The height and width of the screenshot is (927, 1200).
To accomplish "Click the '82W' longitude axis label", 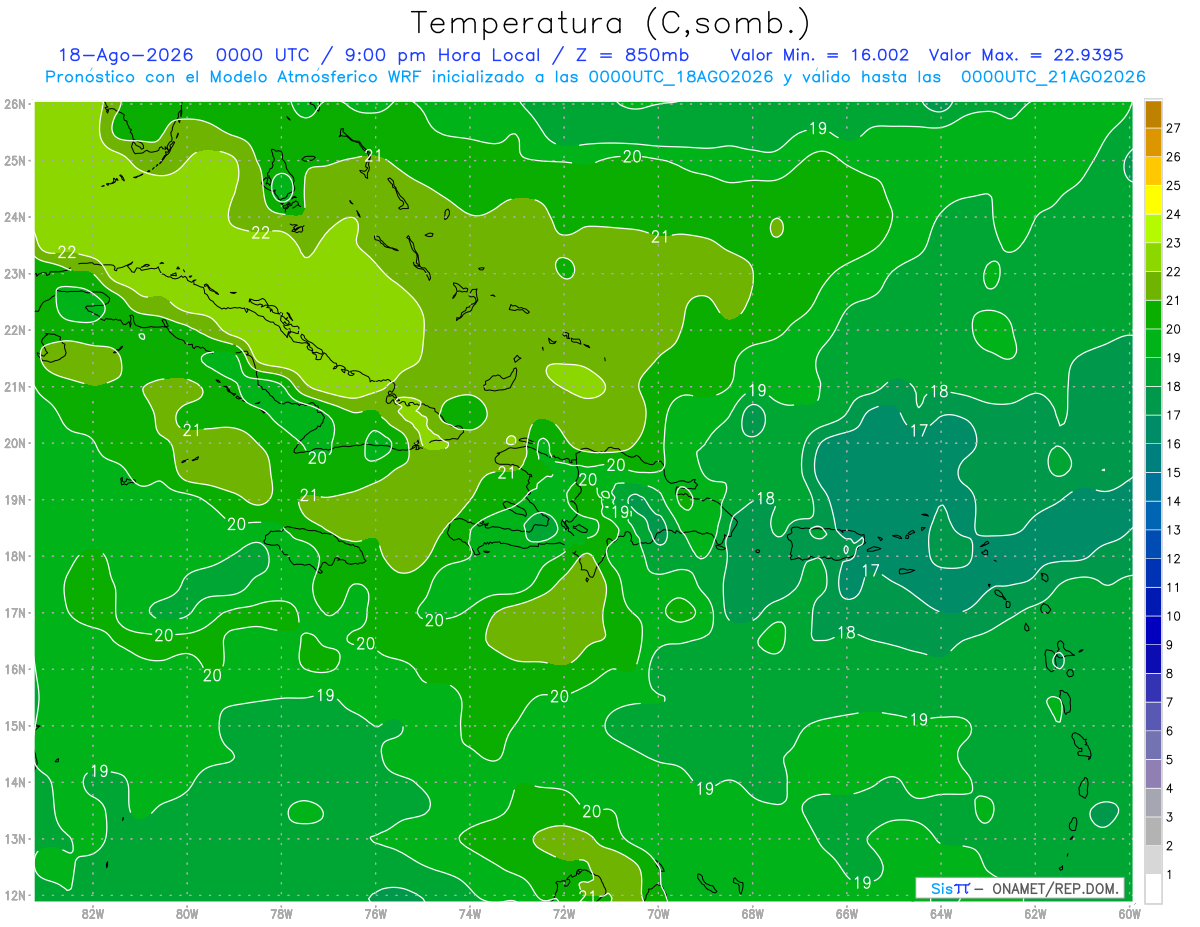I will pyautogui.click(x=93, y=912).
